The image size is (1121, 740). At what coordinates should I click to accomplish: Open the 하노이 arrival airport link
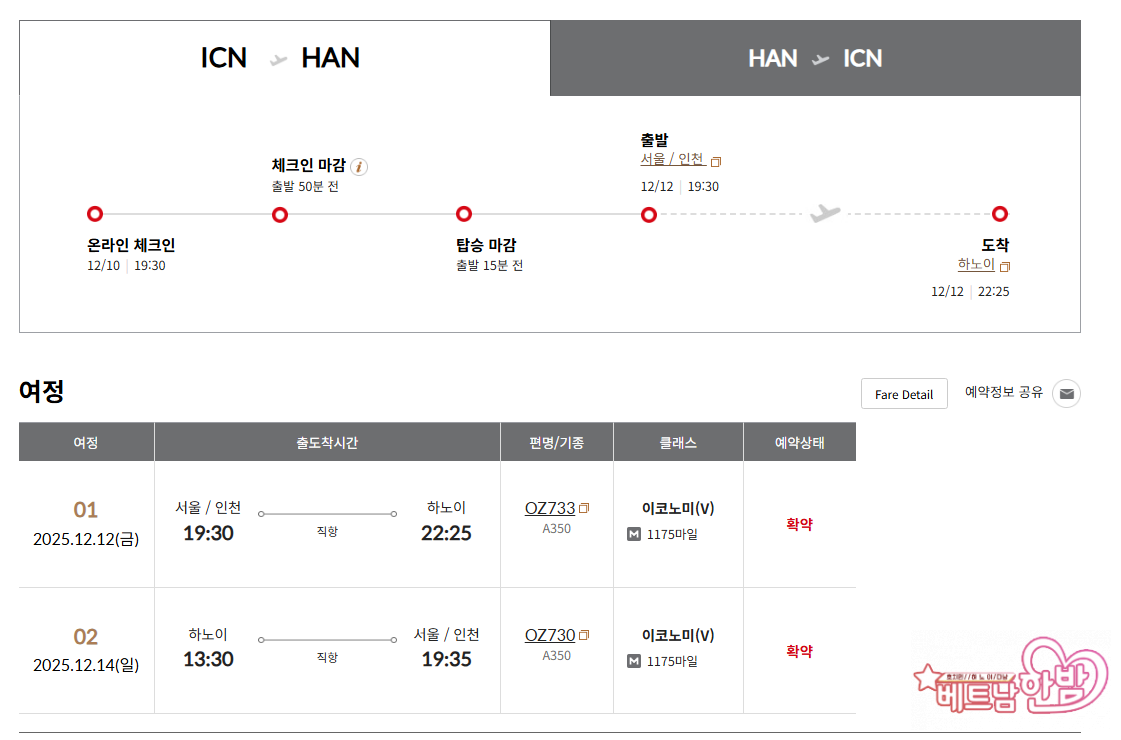[976, 265]
